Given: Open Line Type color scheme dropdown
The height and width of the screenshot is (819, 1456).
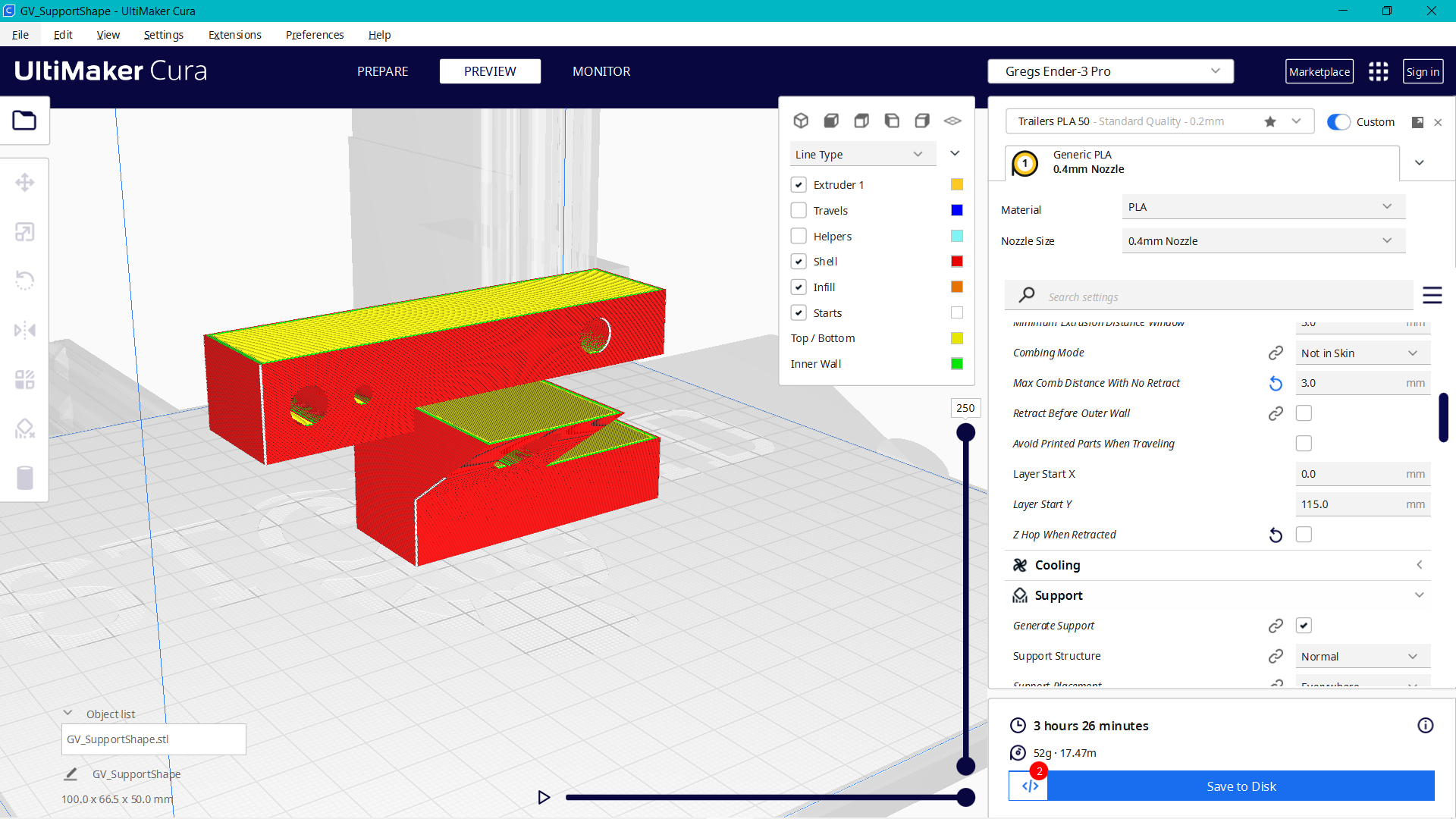Looking at the screenshot, I should (x=863, y=154).
